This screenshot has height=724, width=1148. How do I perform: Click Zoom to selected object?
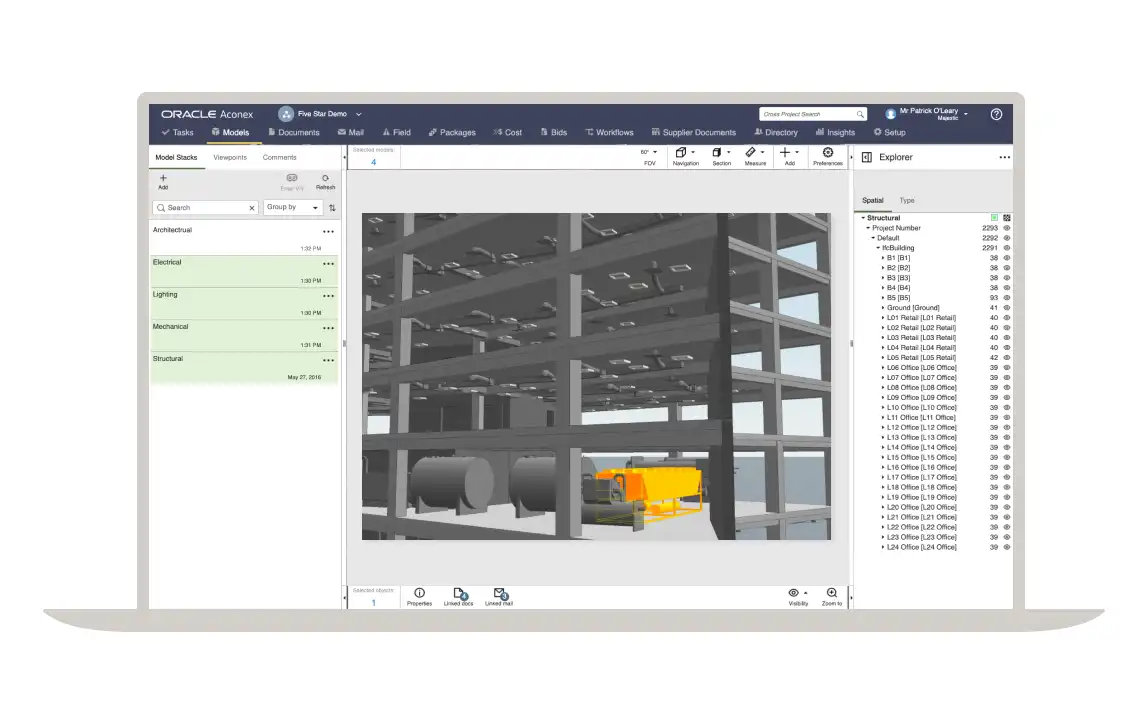coord(830,595)
